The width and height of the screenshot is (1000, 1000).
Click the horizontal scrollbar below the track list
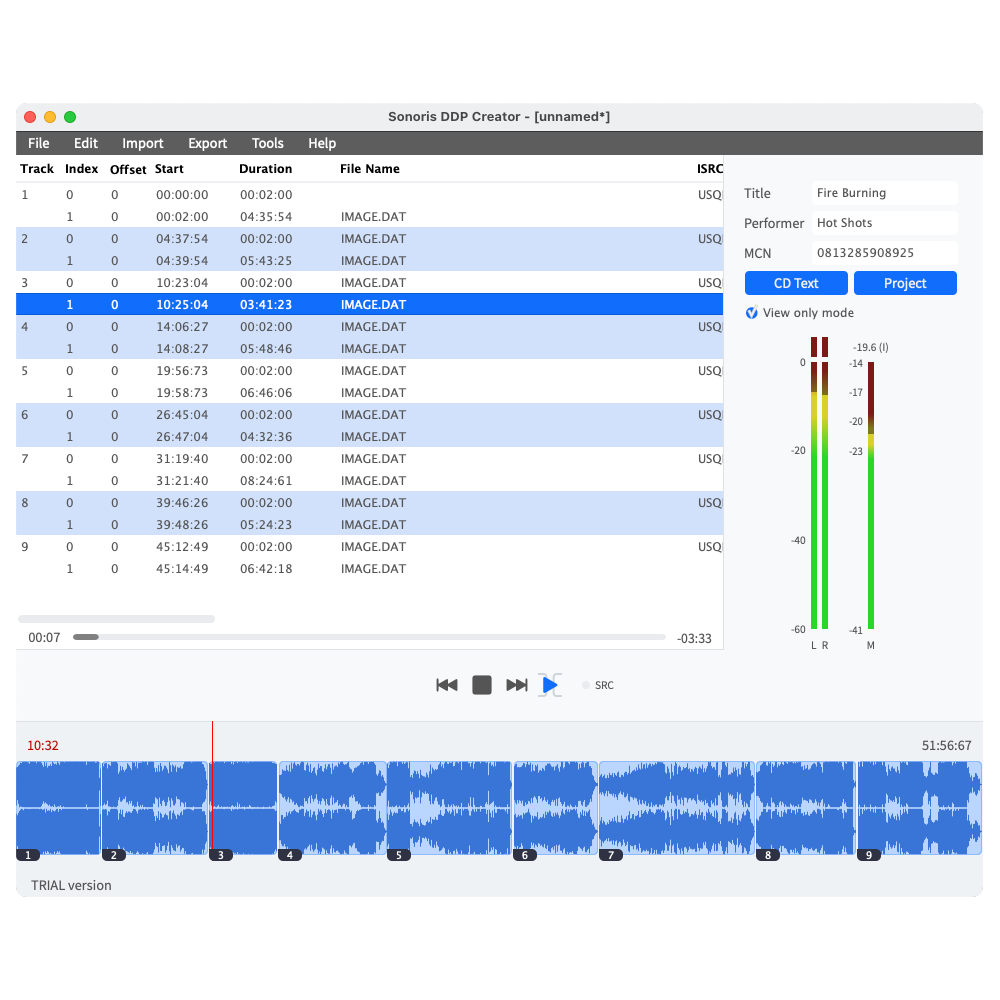115,618
